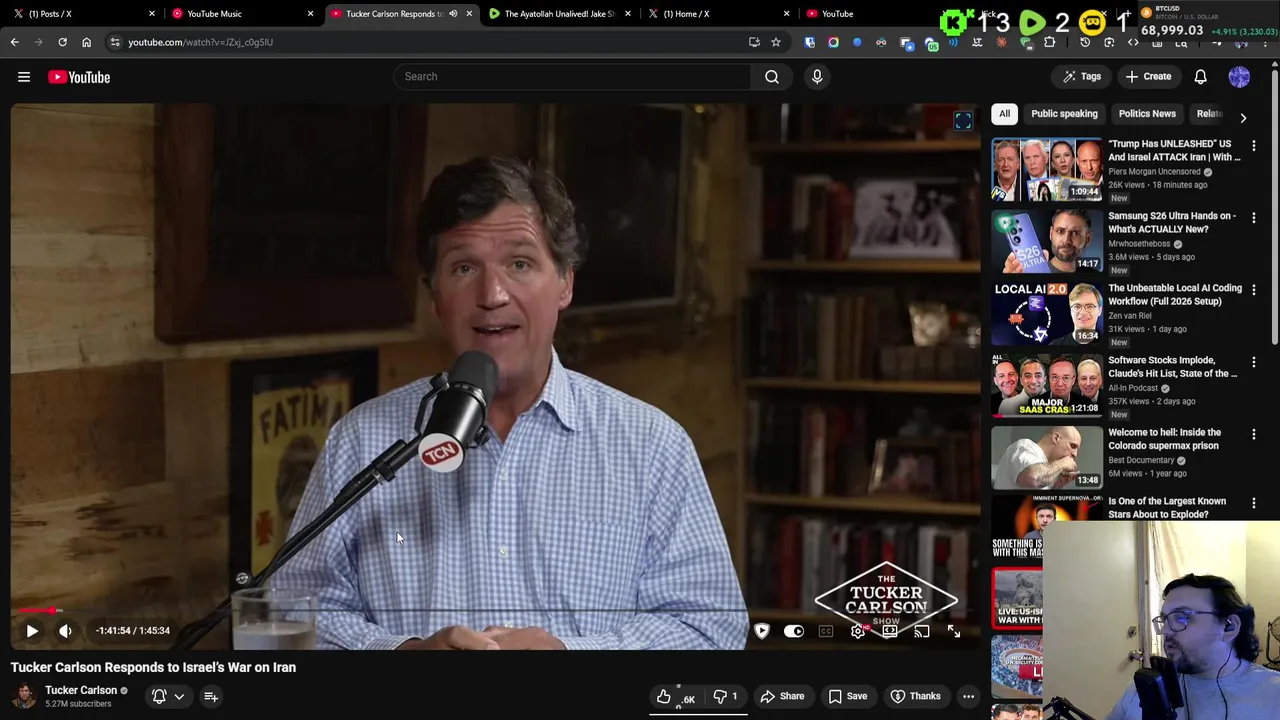Viewport: 1280px width, 720px height.
Task: Show next filter chips with arrow
Action: point(1243,117)
